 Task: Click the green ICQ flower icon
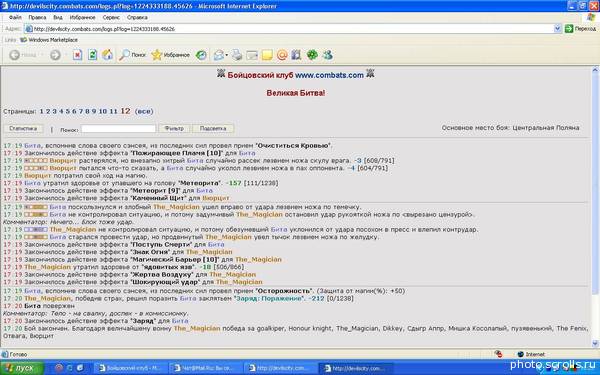(312, 55)
